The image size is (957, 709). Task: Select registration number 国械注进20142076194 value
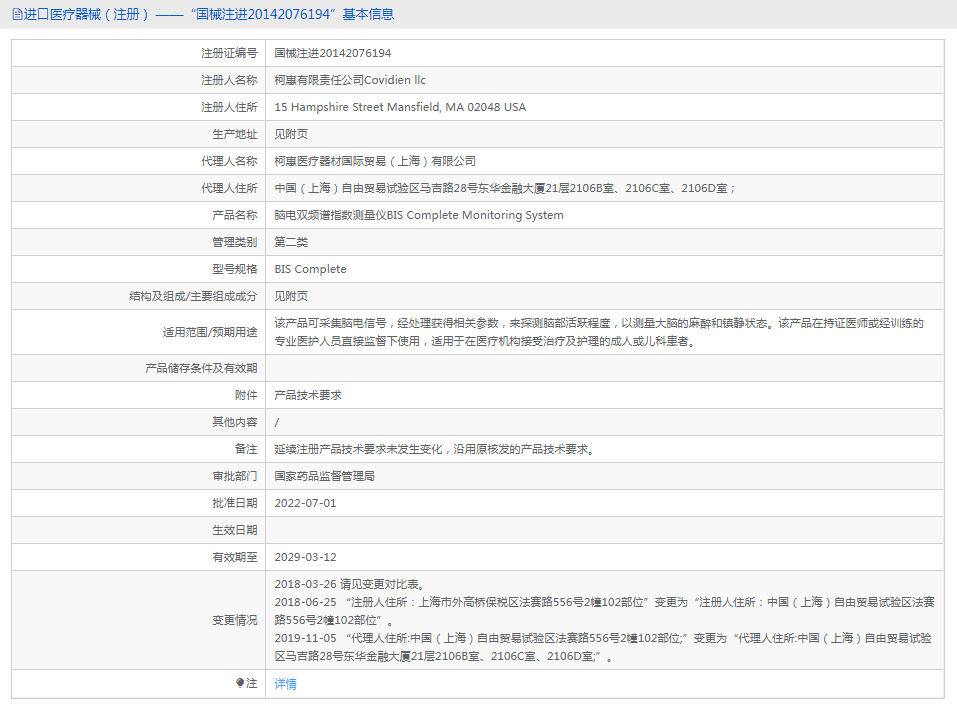click(x=333, y=53)
